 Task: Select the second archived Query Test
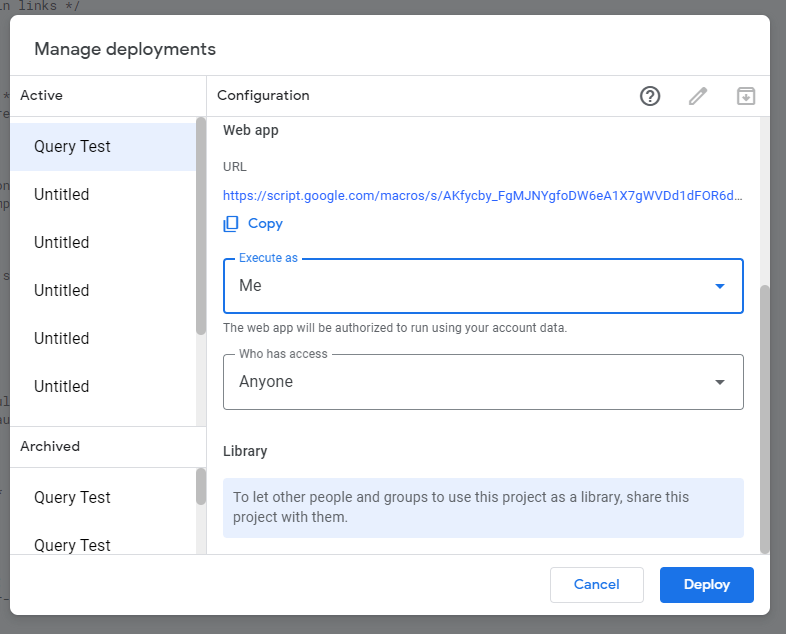[103, 544]
